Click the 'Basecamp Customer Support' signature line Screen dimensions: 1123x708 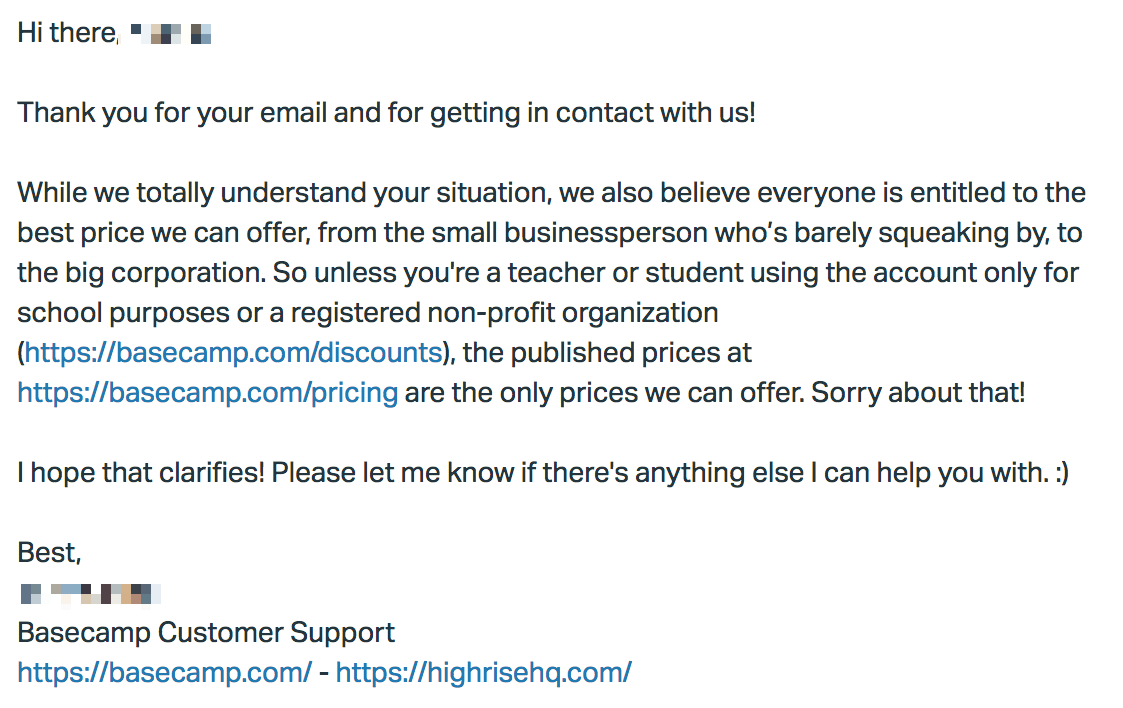point(206,633)
